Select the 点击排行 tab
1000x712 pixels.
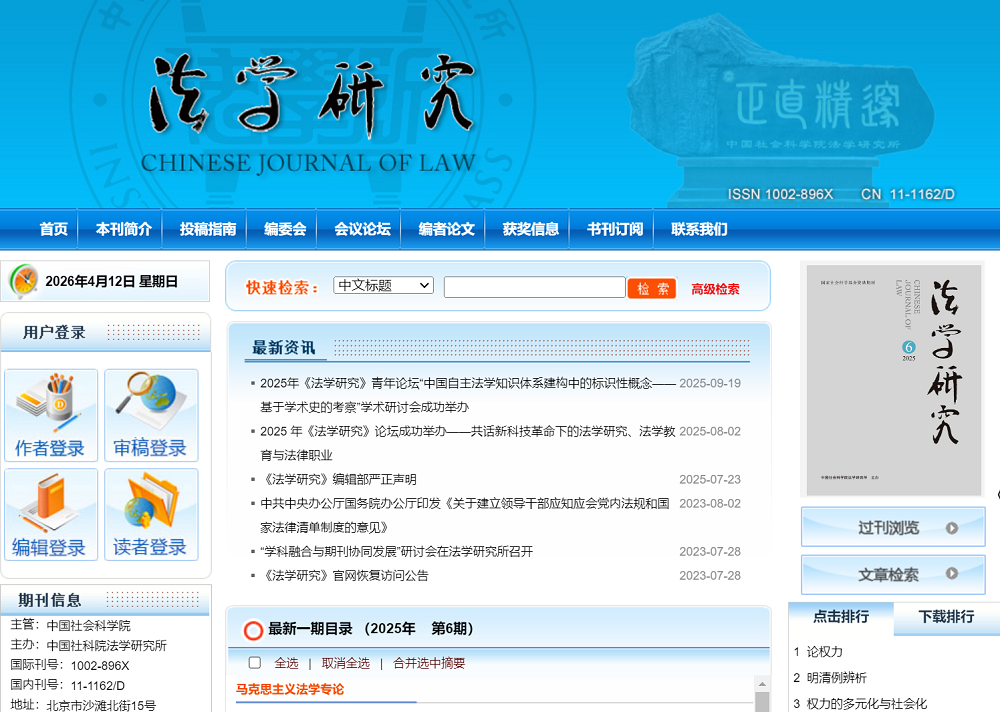click(840, 617)
